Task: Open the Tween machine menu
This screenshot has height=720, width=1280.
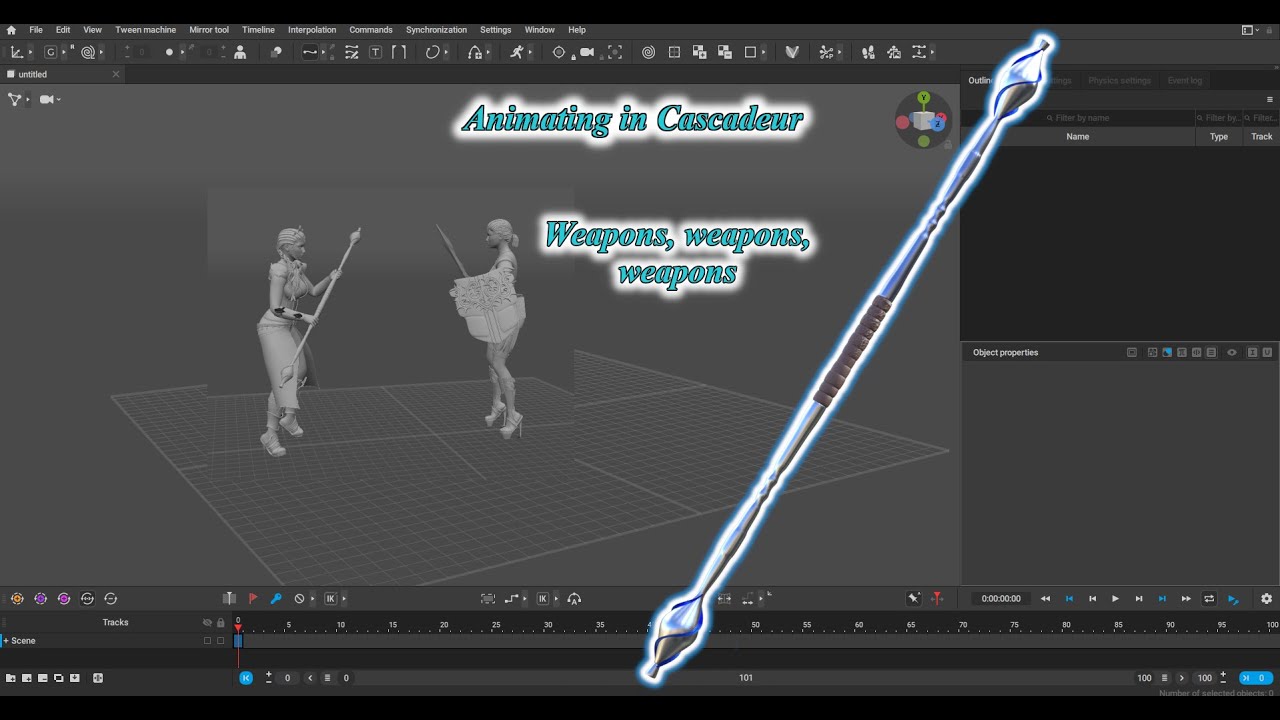Action: 146,30
